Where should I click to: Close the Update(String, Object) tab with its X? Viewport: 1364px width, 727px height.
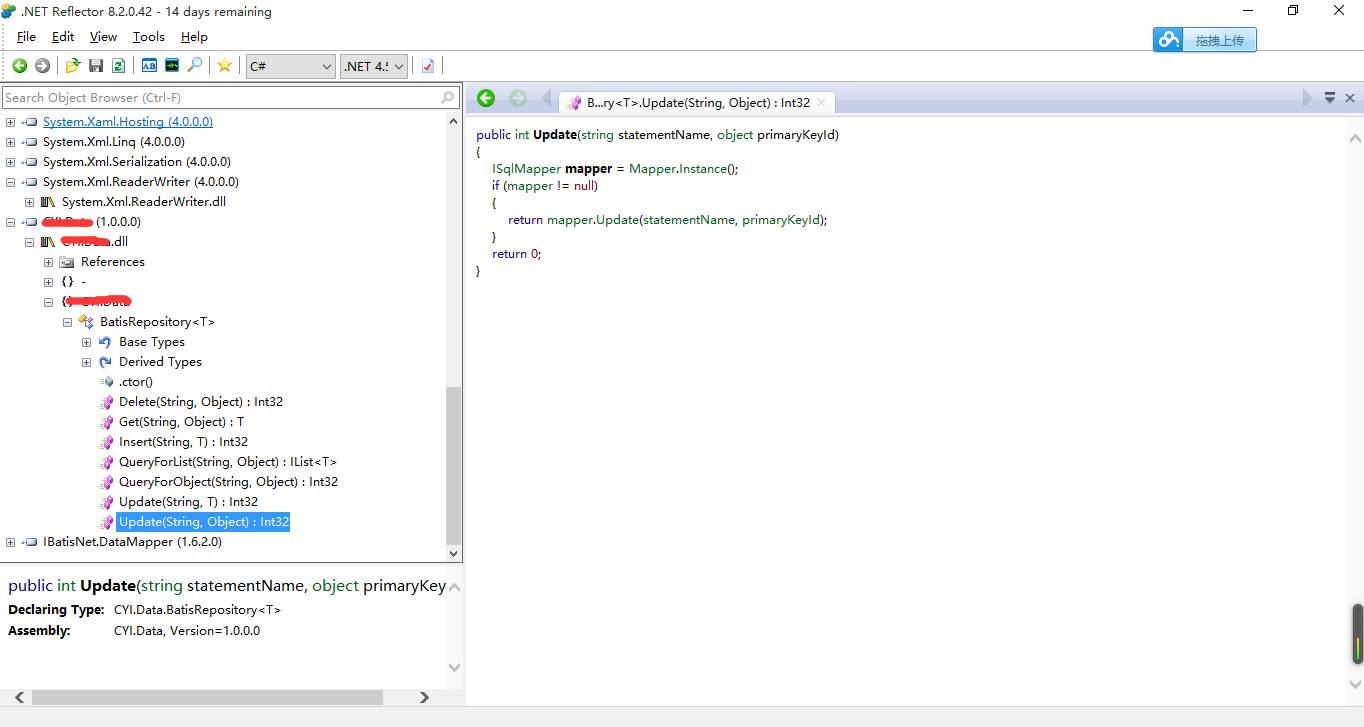click(821, 102)
